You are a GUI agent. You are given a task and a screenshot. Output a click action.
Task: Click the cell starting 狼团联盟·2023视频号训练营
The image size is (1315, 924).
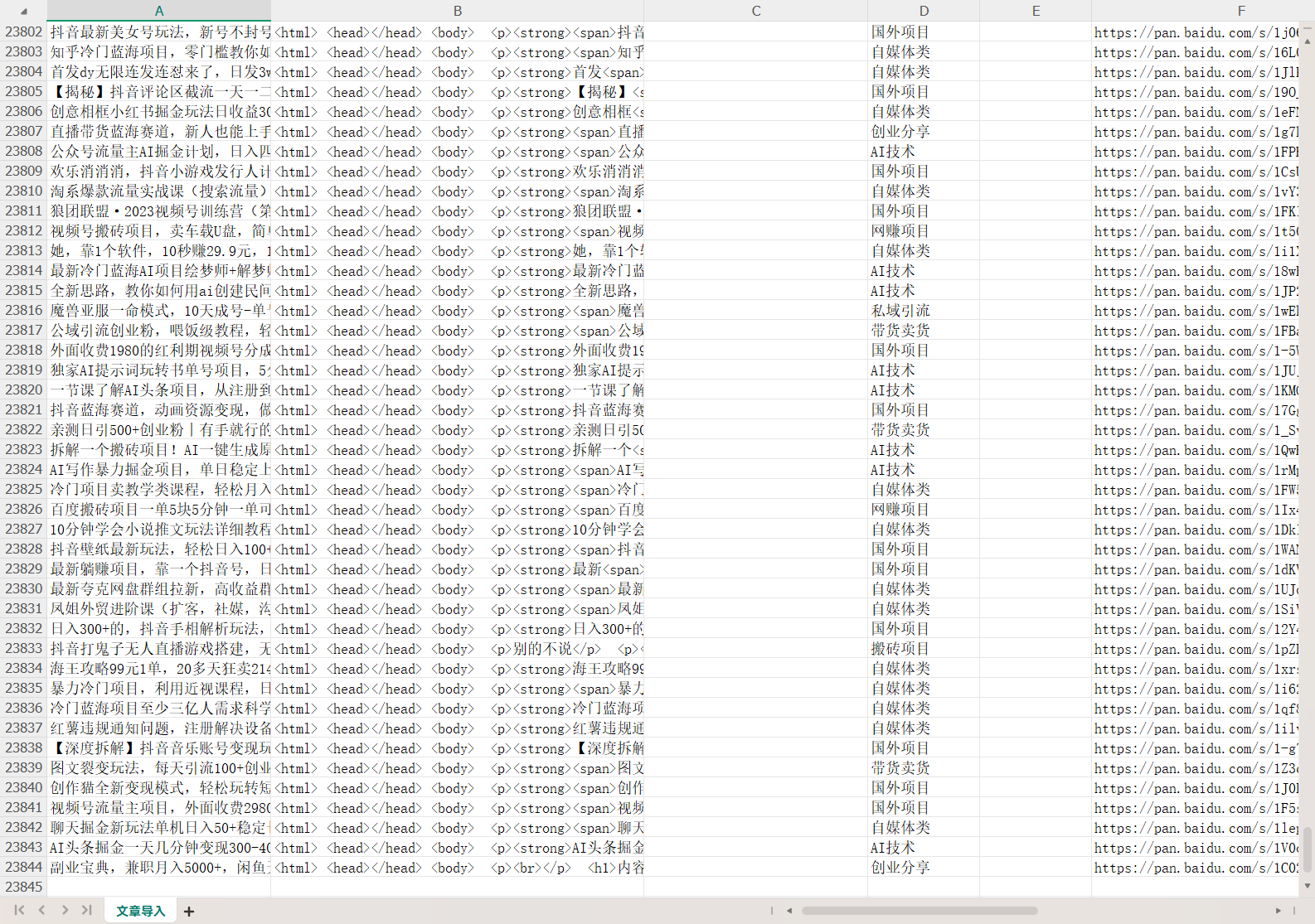159,210
